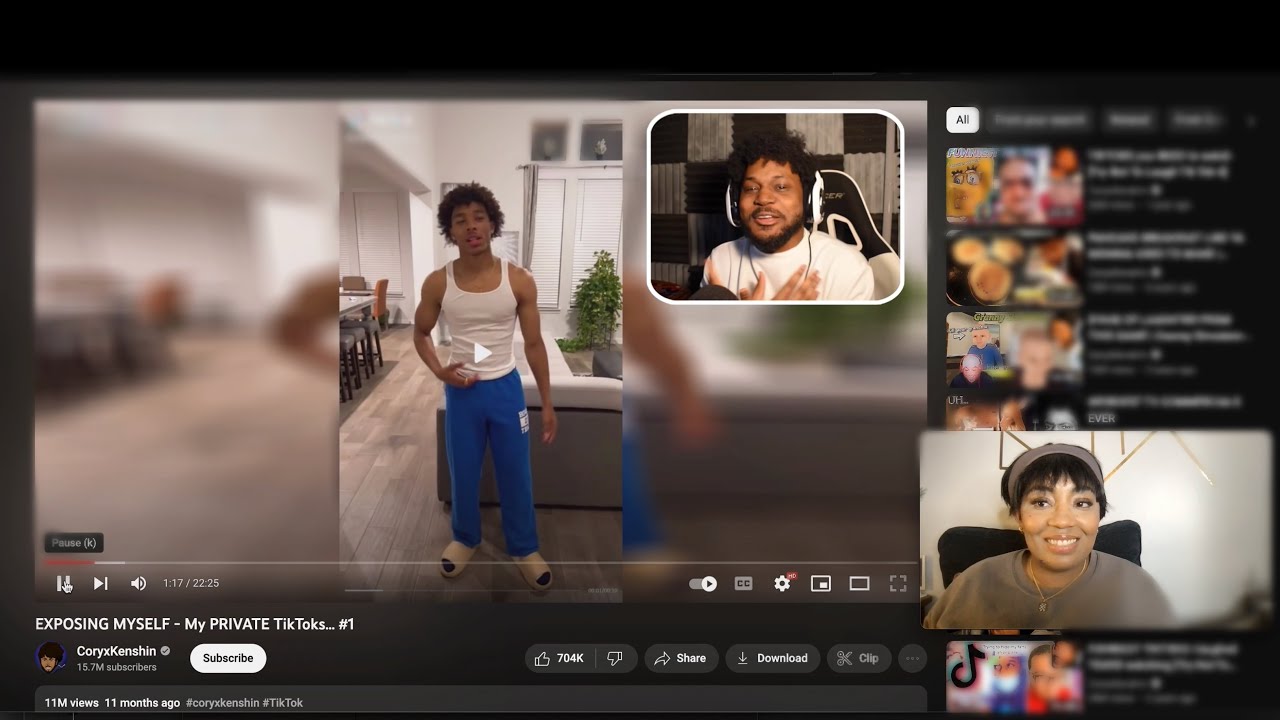Click the large play icon on video

(482, 352)
